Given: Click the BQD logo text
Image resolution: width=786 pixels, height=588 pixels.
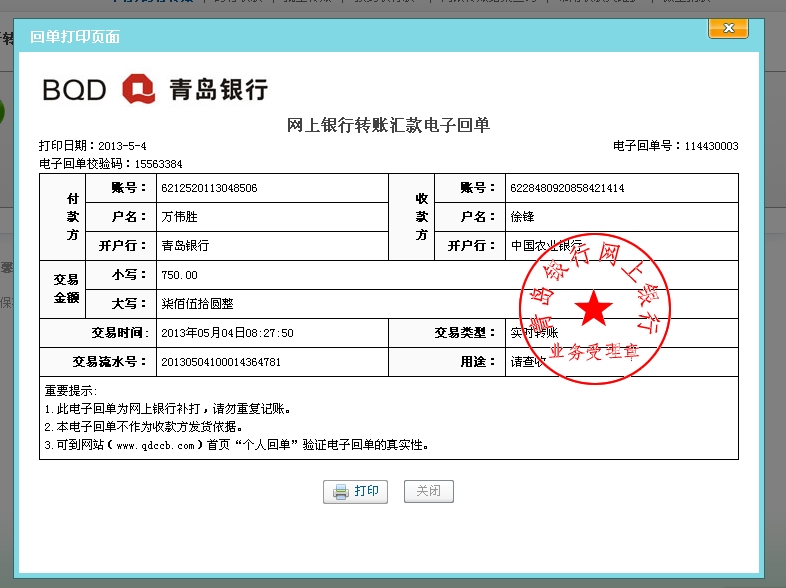Looking at the screenshot, I should click(74, 90).
